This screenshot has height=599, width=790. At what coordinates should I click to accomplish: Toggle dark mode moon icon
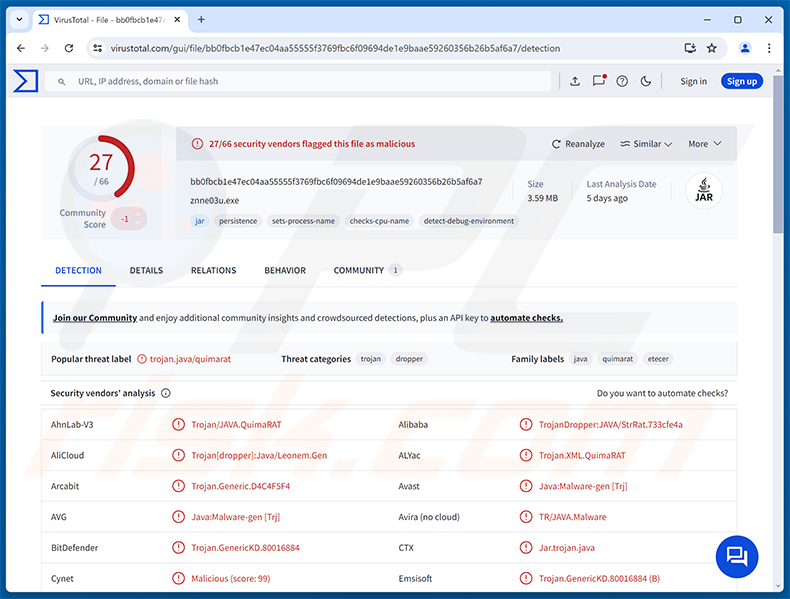(x=646, y=81)
